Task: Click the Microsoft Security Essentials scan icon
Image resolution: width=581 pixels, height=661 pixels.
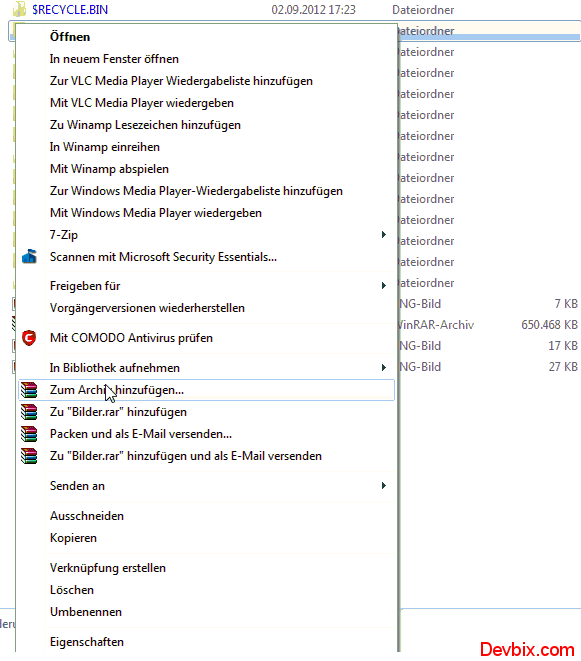Action: pos(29,256)
